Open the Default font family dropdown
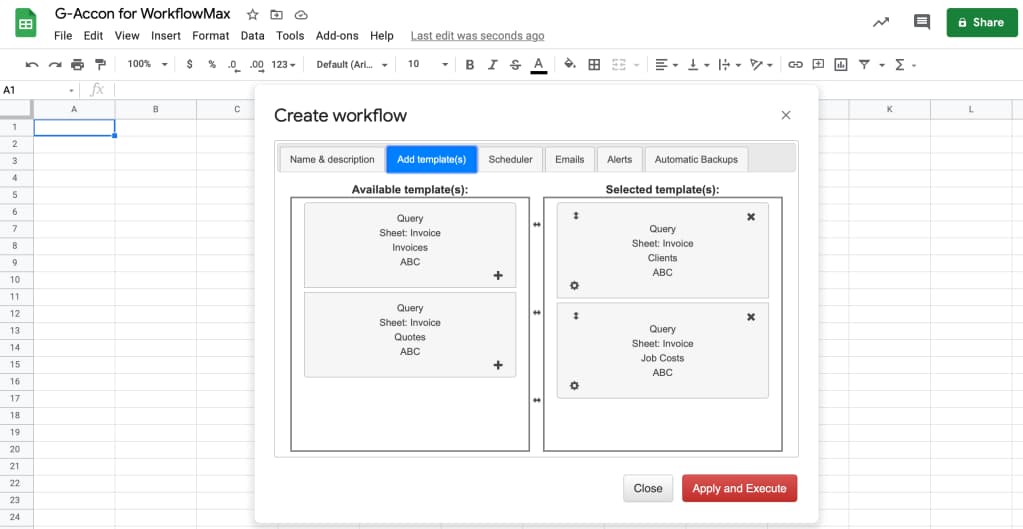This screenshot has width=1023, height=529. point(352,65)
